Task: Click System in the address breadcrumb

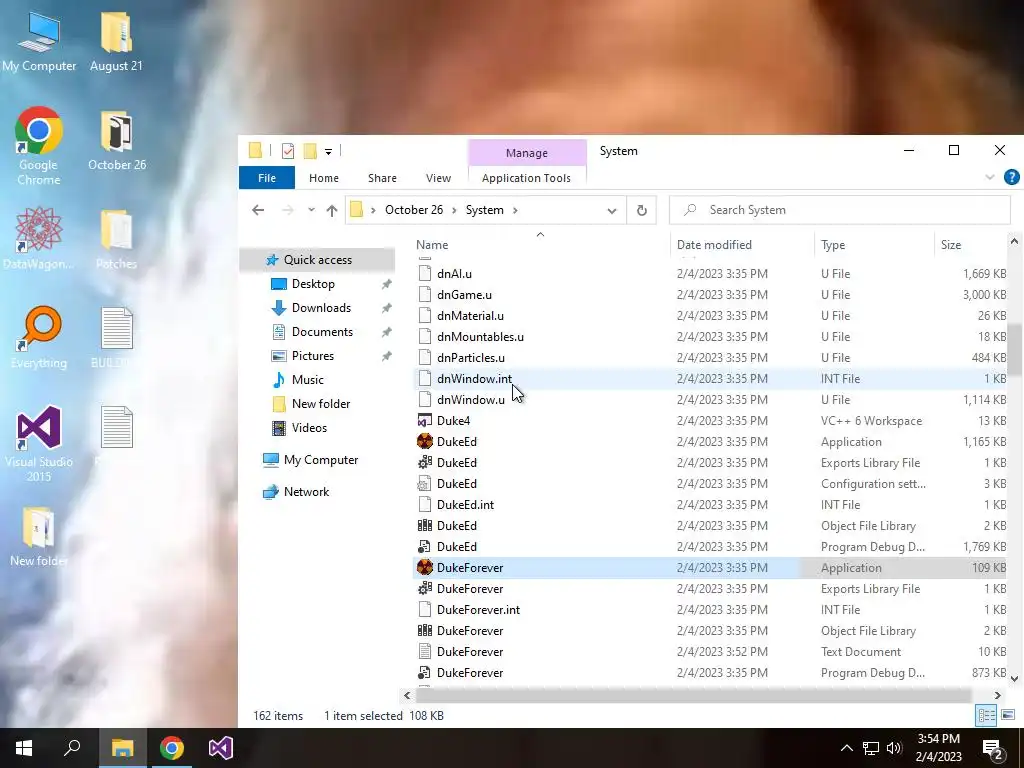Action: pyautogui.click(x=485, y=210)
